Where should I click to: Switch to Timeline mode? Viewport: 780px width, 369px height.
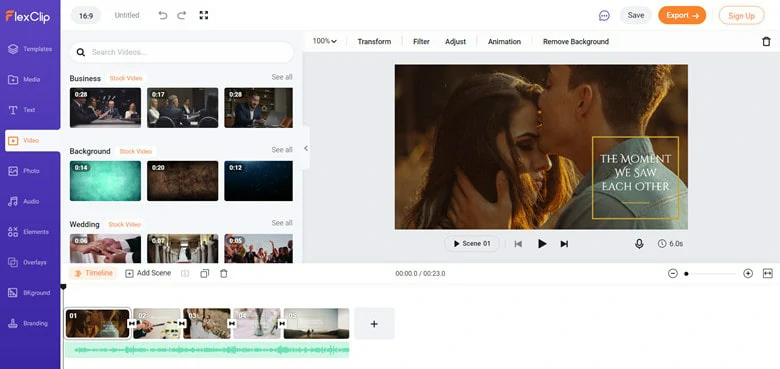coord(94,273)
